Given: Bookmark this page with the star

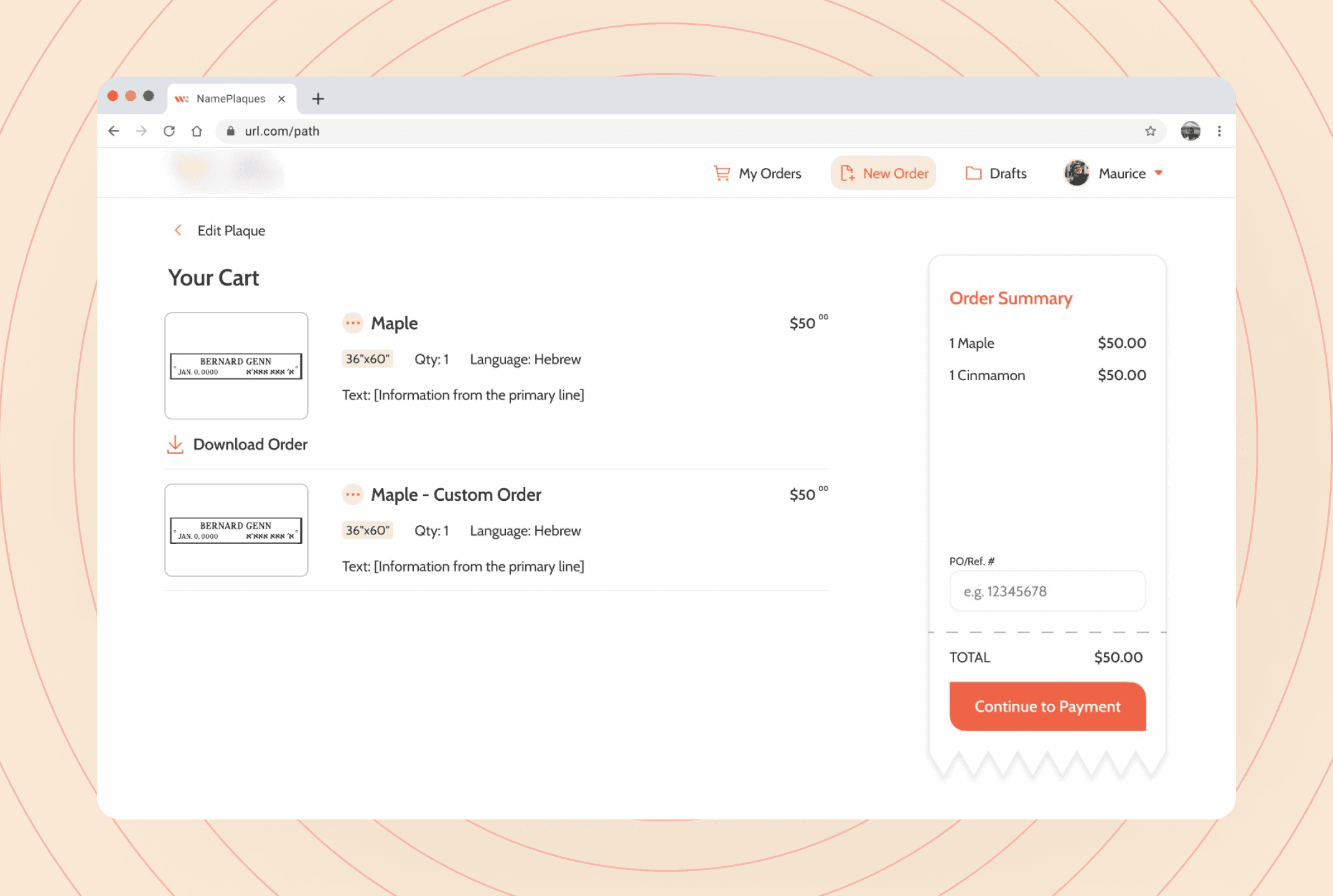Looking at the screenshot, I should (1150, 131).
